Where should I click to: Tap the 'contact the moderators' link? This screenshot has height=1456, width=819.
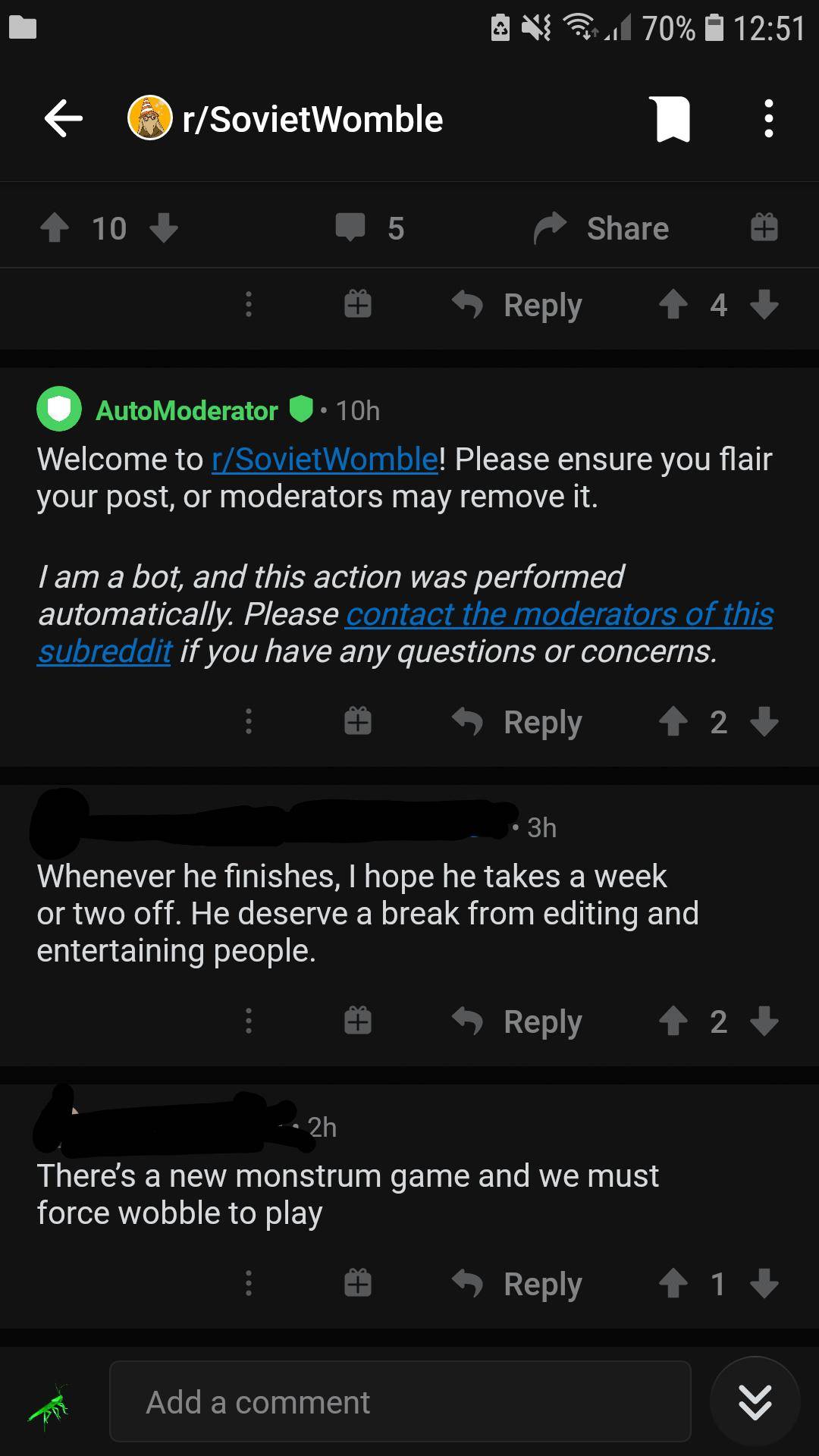559,614
